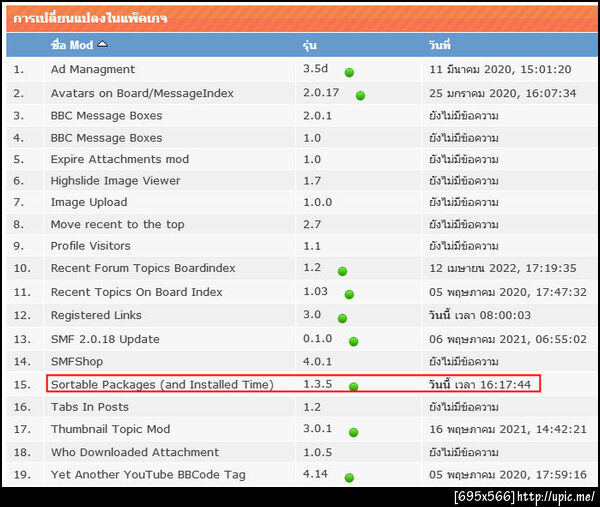Image resolution: width=600 pixels, height=507 pixels.
Task: Click green dot in Registered Links row
Action: pos(342,318)
